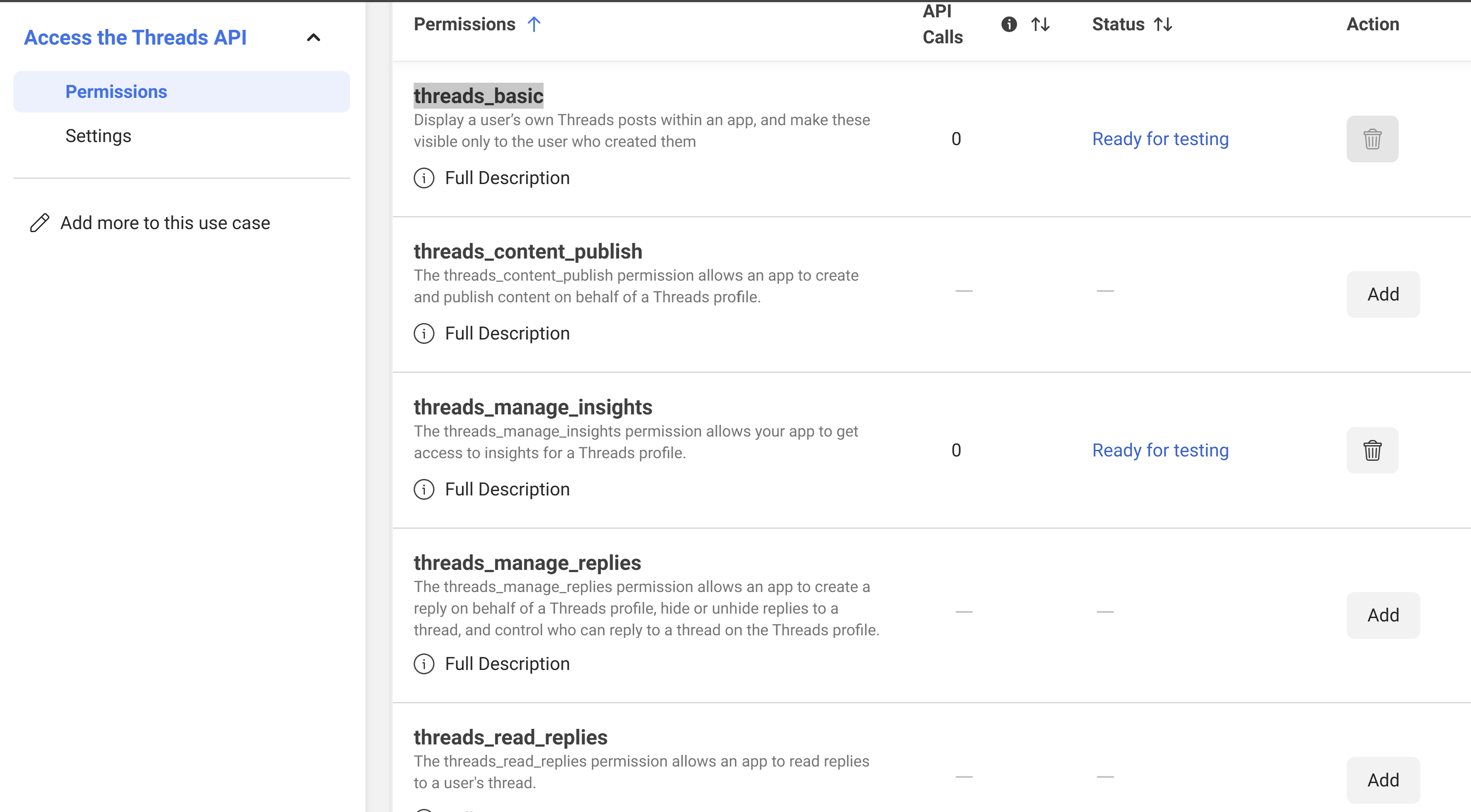Viewport: 1471px width, 812px height.
Task: Click the threads_basic description text
Action: [642, 131]
